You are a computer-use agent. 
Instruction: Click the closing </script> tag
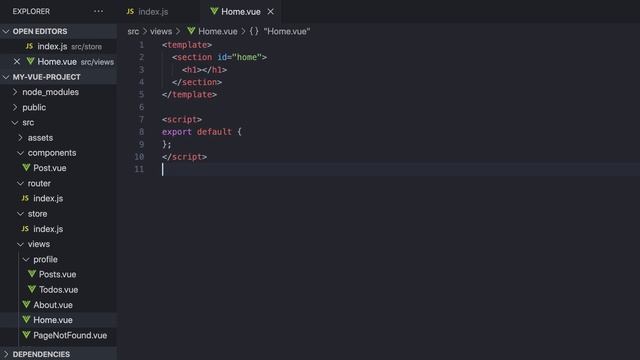184,157
